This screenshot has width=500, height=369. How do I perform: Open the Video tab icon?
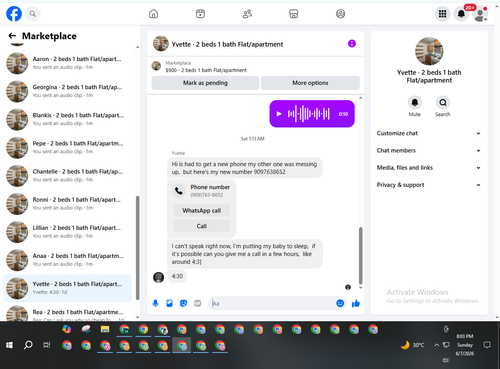(200, 14)
